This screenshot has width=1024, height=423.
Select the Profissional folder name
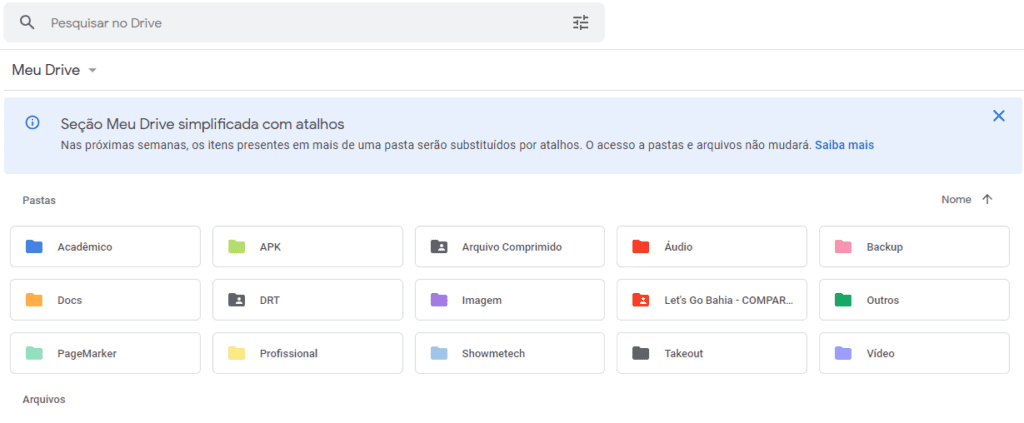(x=289, y=354)
